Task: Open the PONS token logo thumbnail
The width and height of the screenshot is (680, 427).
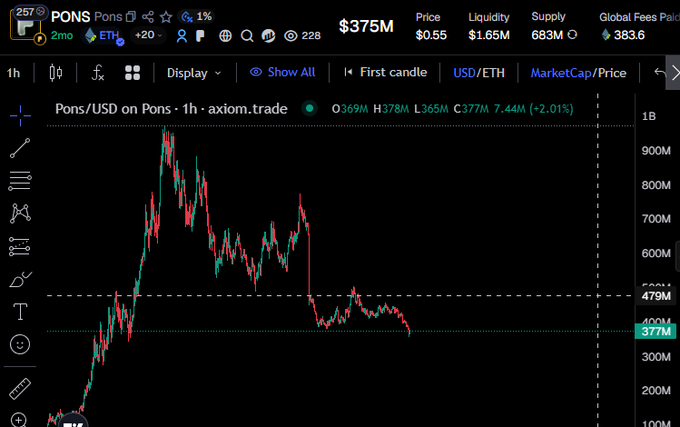Action: coord(25,29)
